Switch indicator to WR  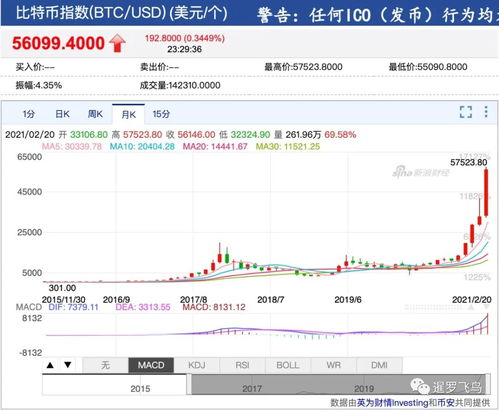(334, 365)
